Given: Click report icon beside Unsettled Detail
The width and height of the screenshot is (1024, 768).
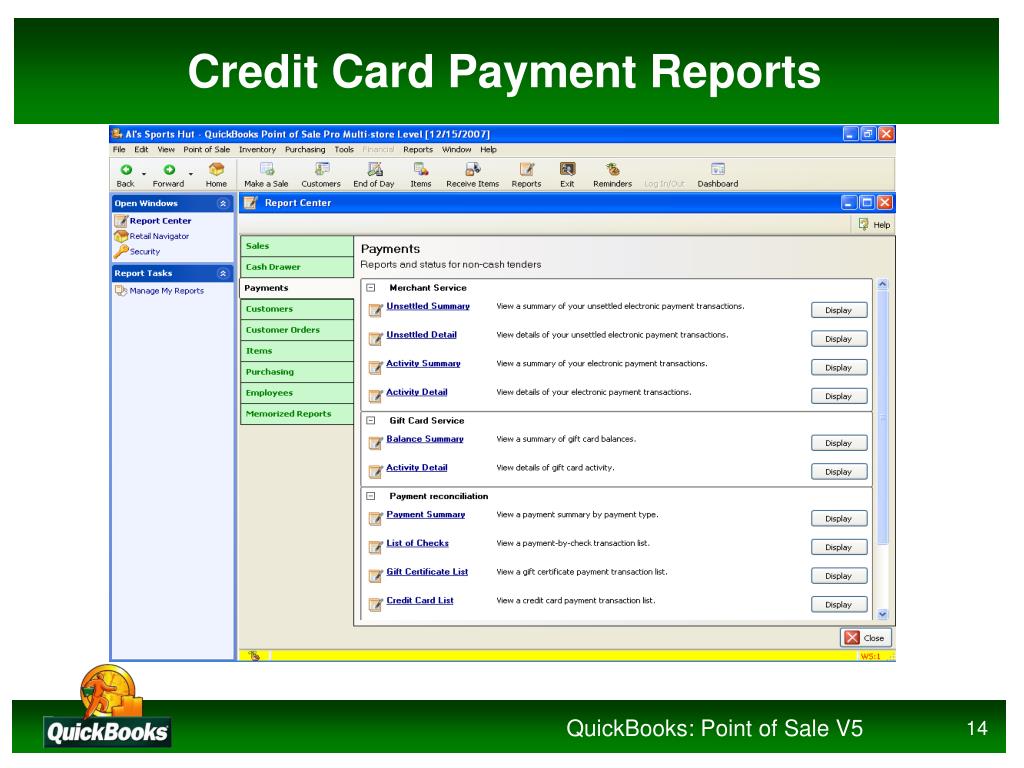Looking at the screenshot, I should pyautogui.click(x=376, y=338).
